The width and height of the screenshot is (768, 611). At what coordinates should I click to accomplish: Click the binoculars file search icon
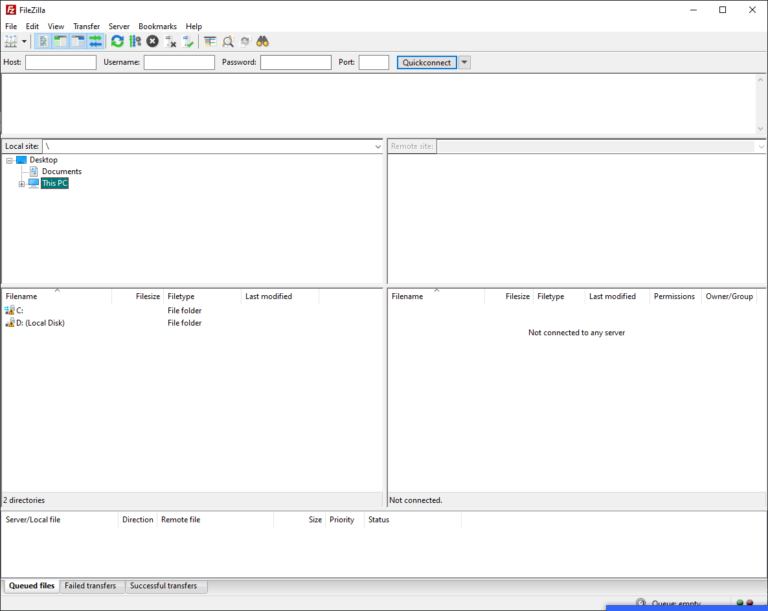coord(262,41)
